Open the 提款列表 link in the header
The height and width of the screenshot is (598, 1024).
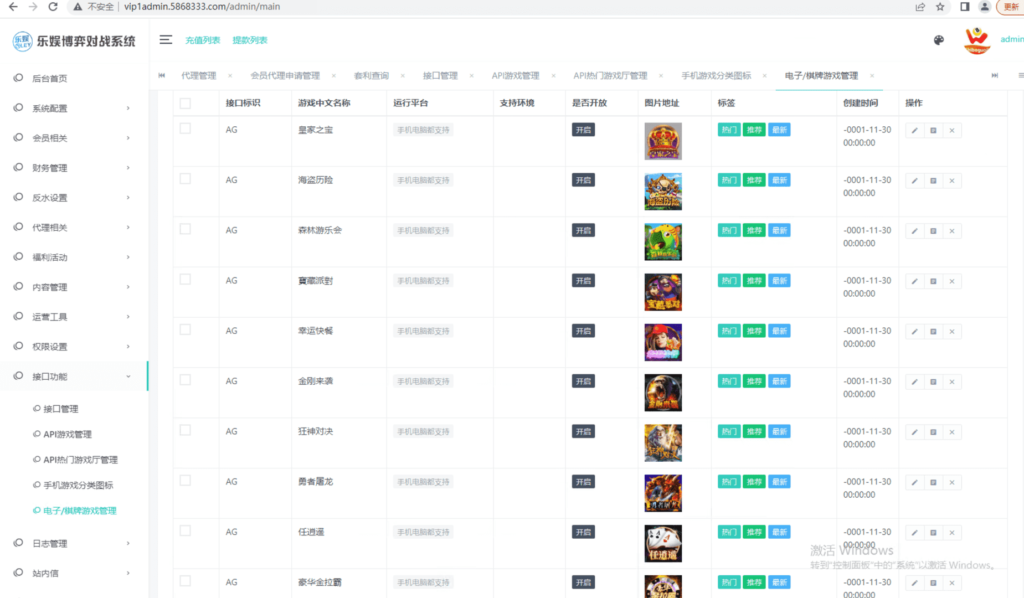point(250,40)
